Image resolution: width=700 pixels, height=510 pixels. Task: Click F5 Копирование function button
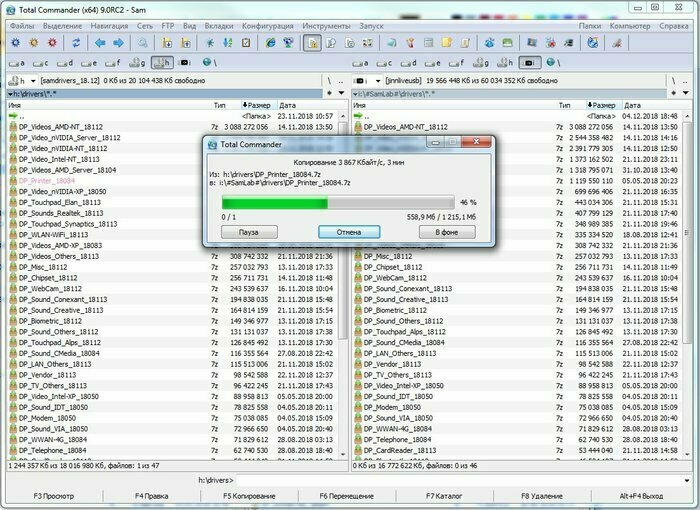coord(250,496)
